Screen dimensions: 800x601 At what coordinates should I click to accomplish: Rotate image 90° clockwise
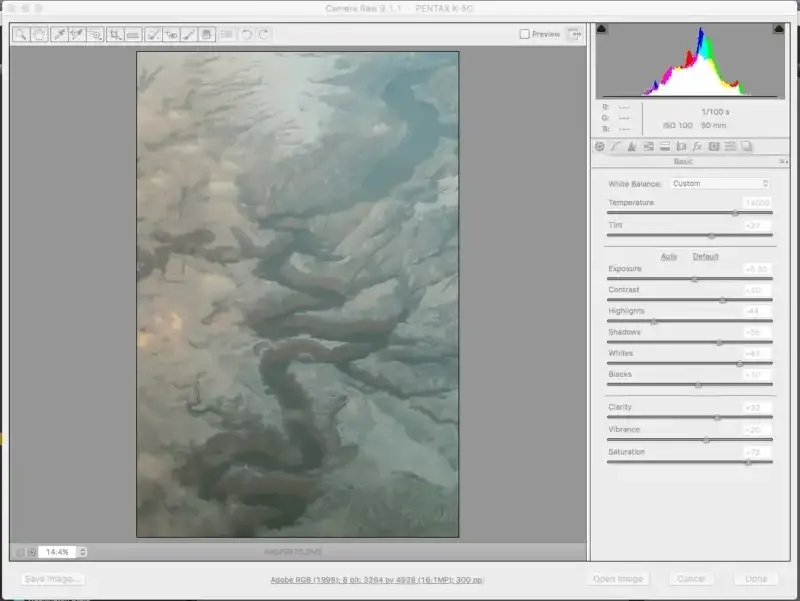[264, 34]
